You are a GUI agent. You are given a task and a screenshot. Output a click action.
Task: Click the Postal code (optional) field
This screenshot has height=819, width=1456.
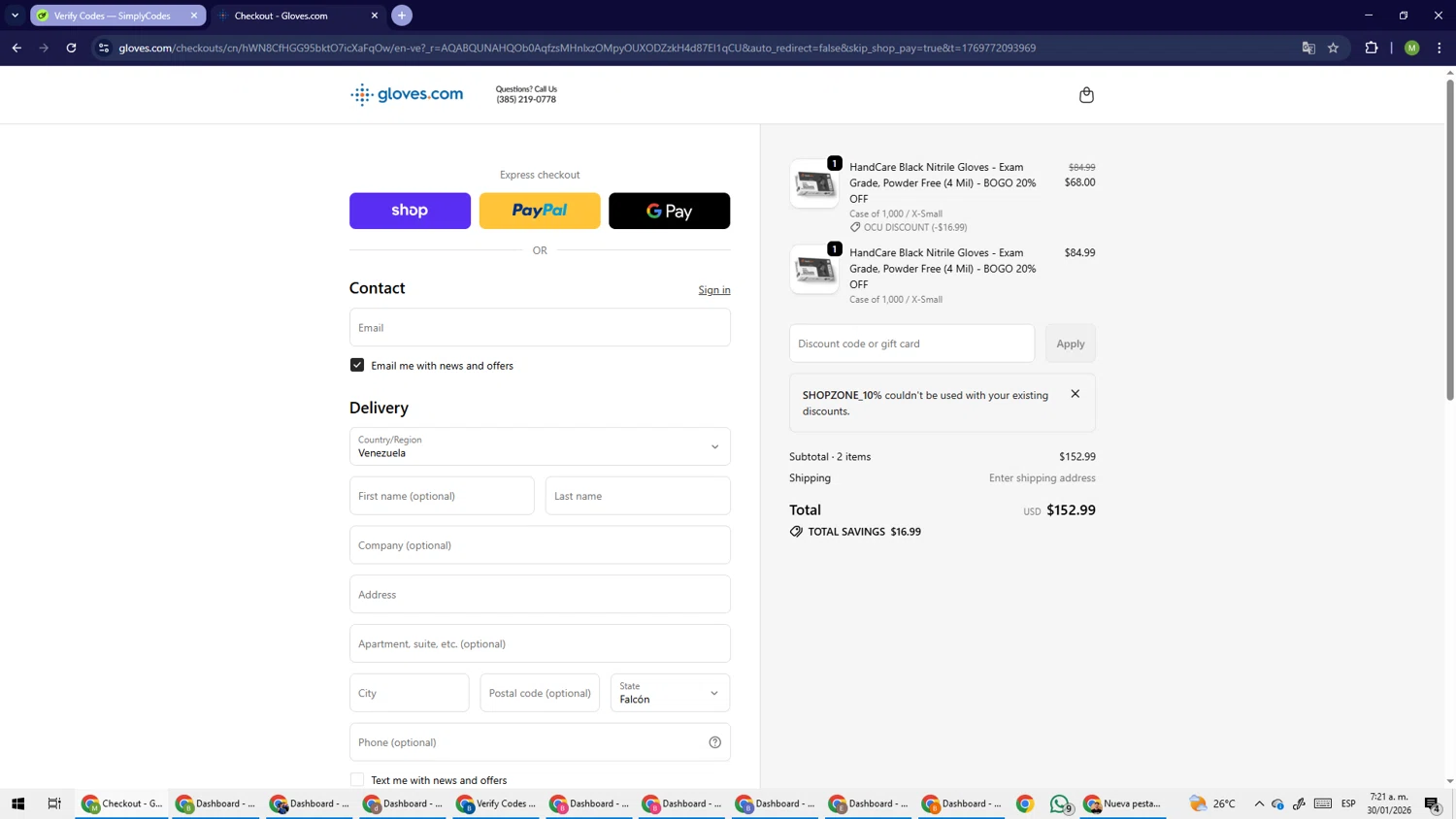click(x=540, y=693)
